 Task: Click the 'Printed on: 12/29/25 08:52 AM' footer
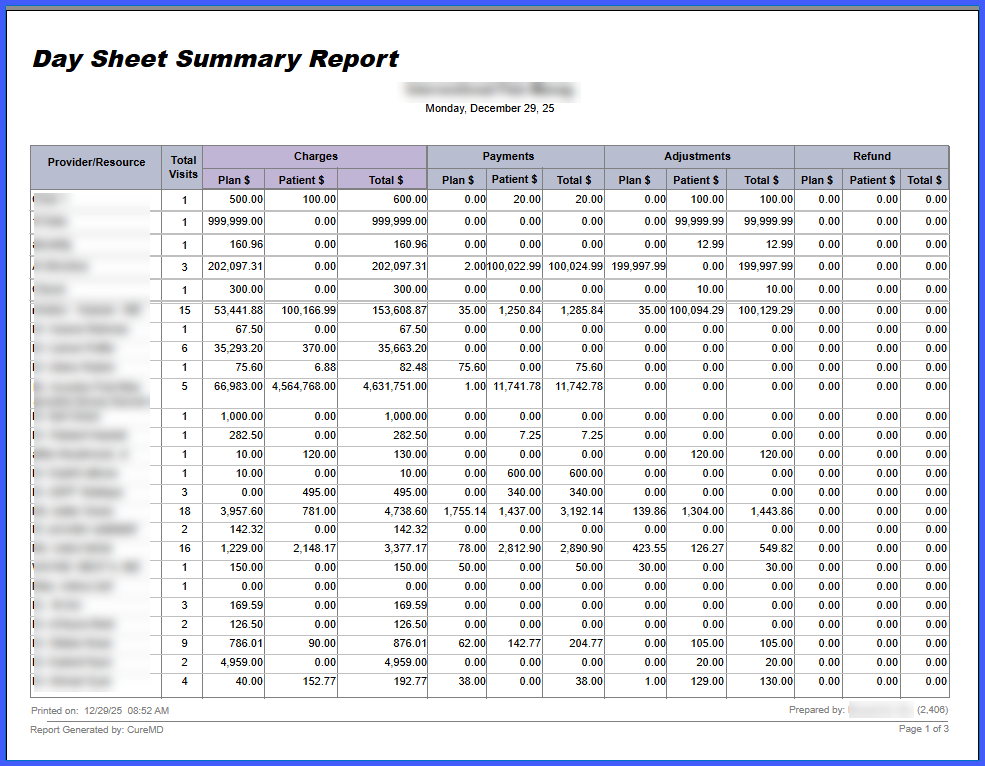coord(100,711)
